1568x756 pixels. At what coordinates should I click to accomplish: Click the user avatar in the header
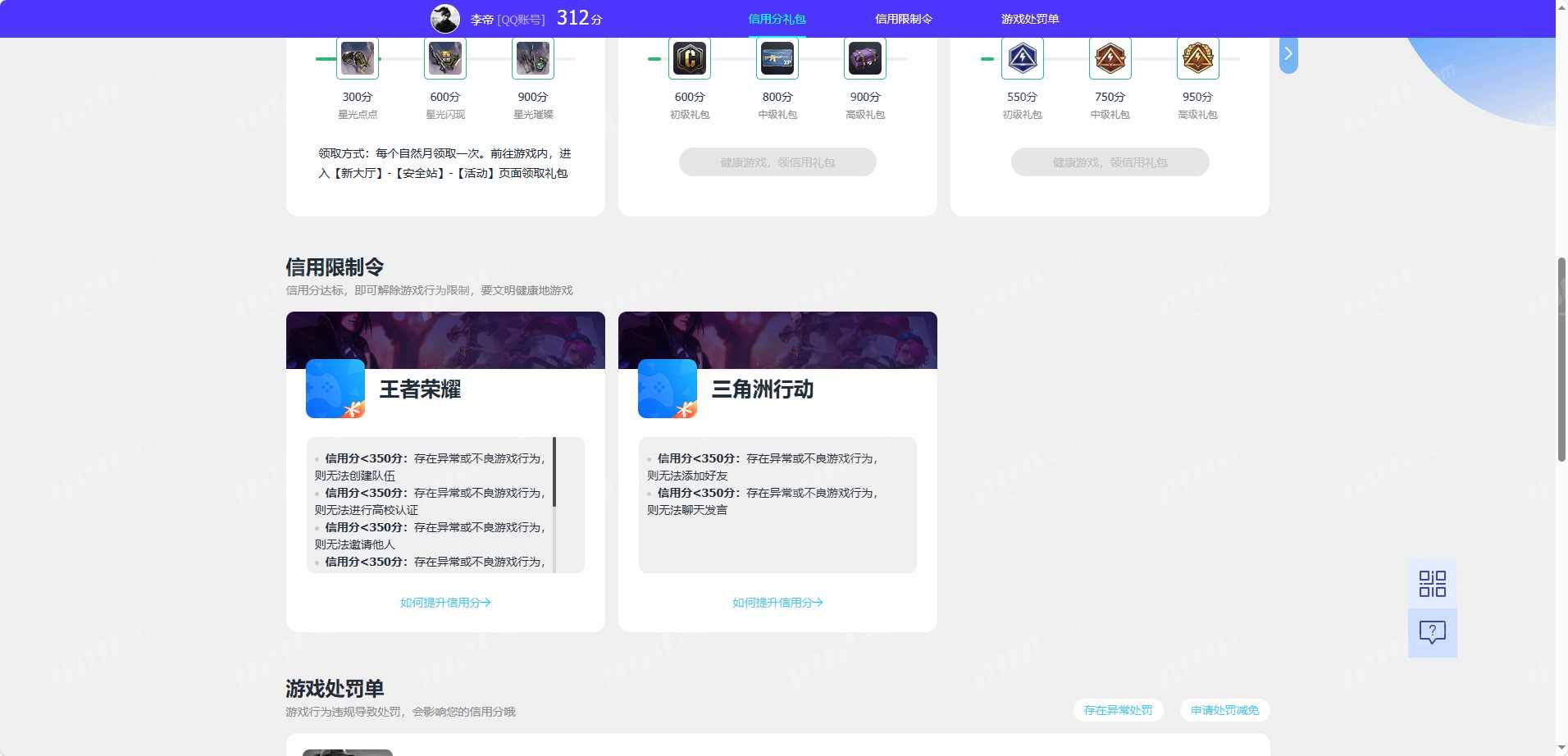tap(445, 18)
